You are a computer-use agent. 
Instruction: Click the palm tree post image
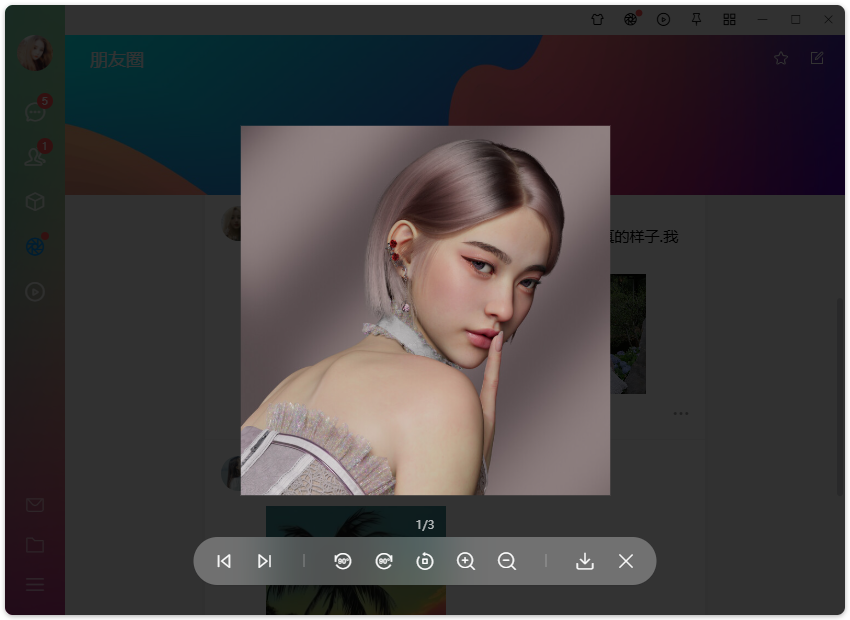tap(356, 560)
